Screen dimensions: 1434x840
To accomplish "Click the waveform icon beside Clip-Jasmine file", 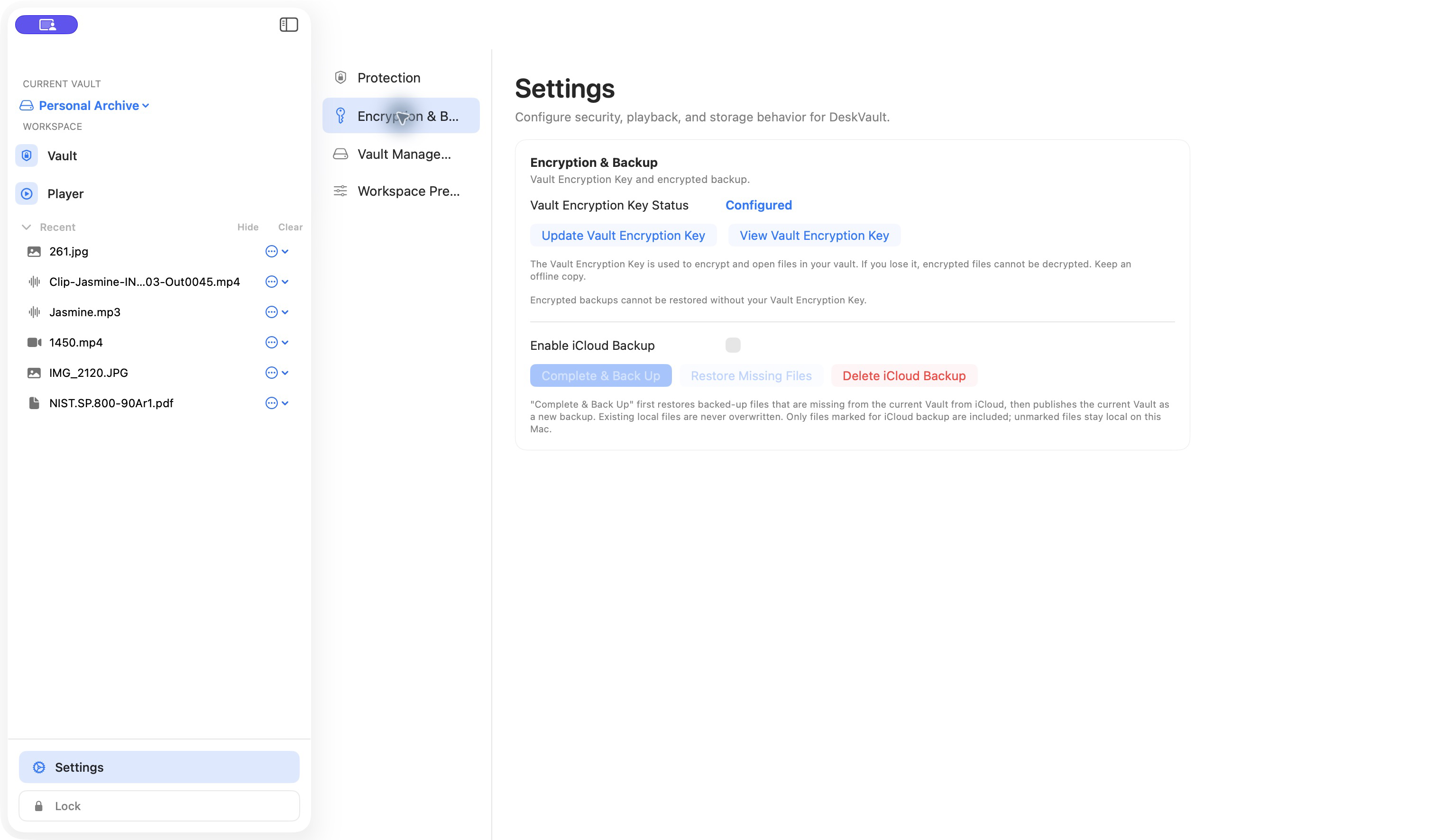I will (34, 282).
